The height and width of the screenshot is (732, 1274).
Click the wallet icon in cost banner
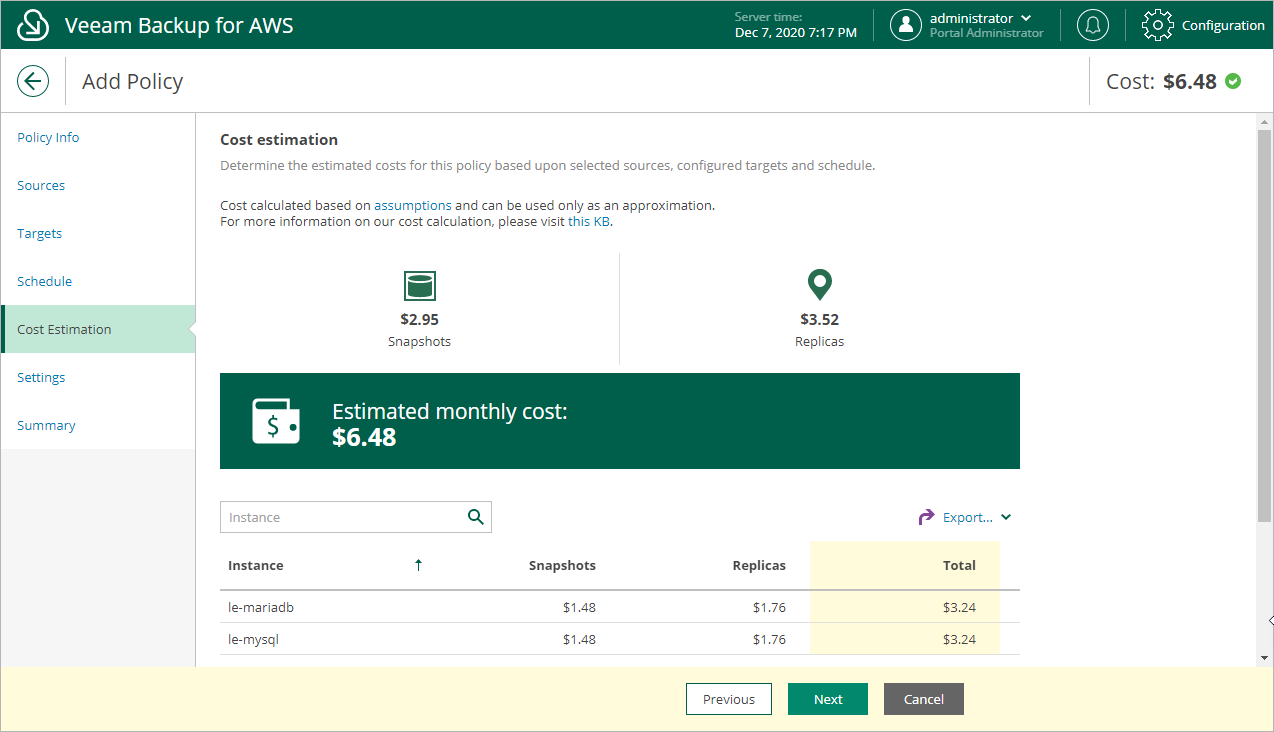coord(276,421)
